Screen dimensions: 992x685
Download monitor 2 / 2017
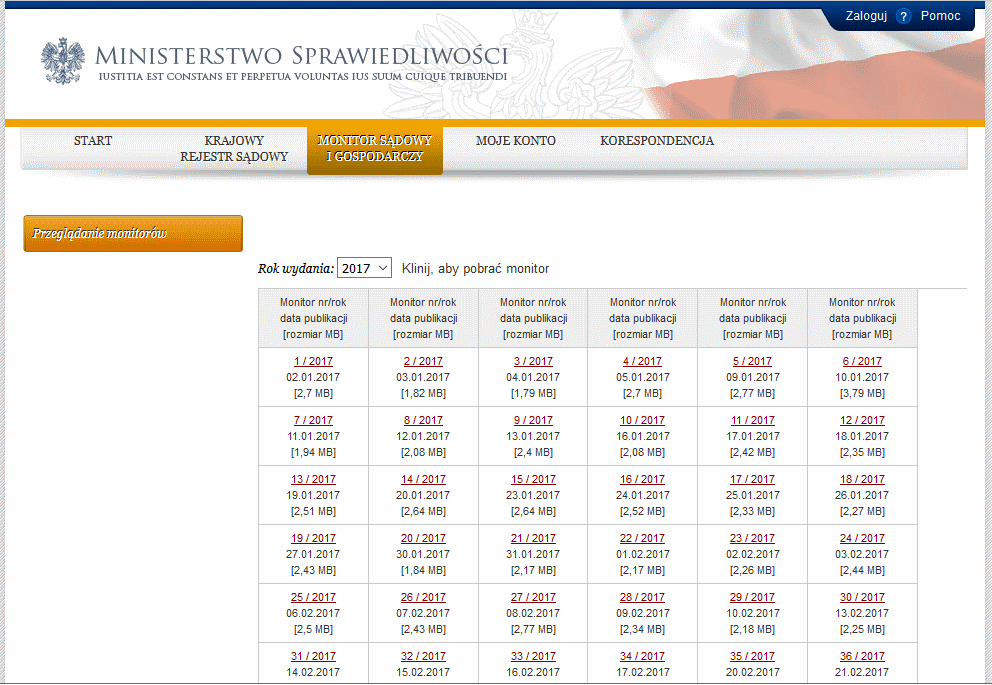(x=423, y=361)
